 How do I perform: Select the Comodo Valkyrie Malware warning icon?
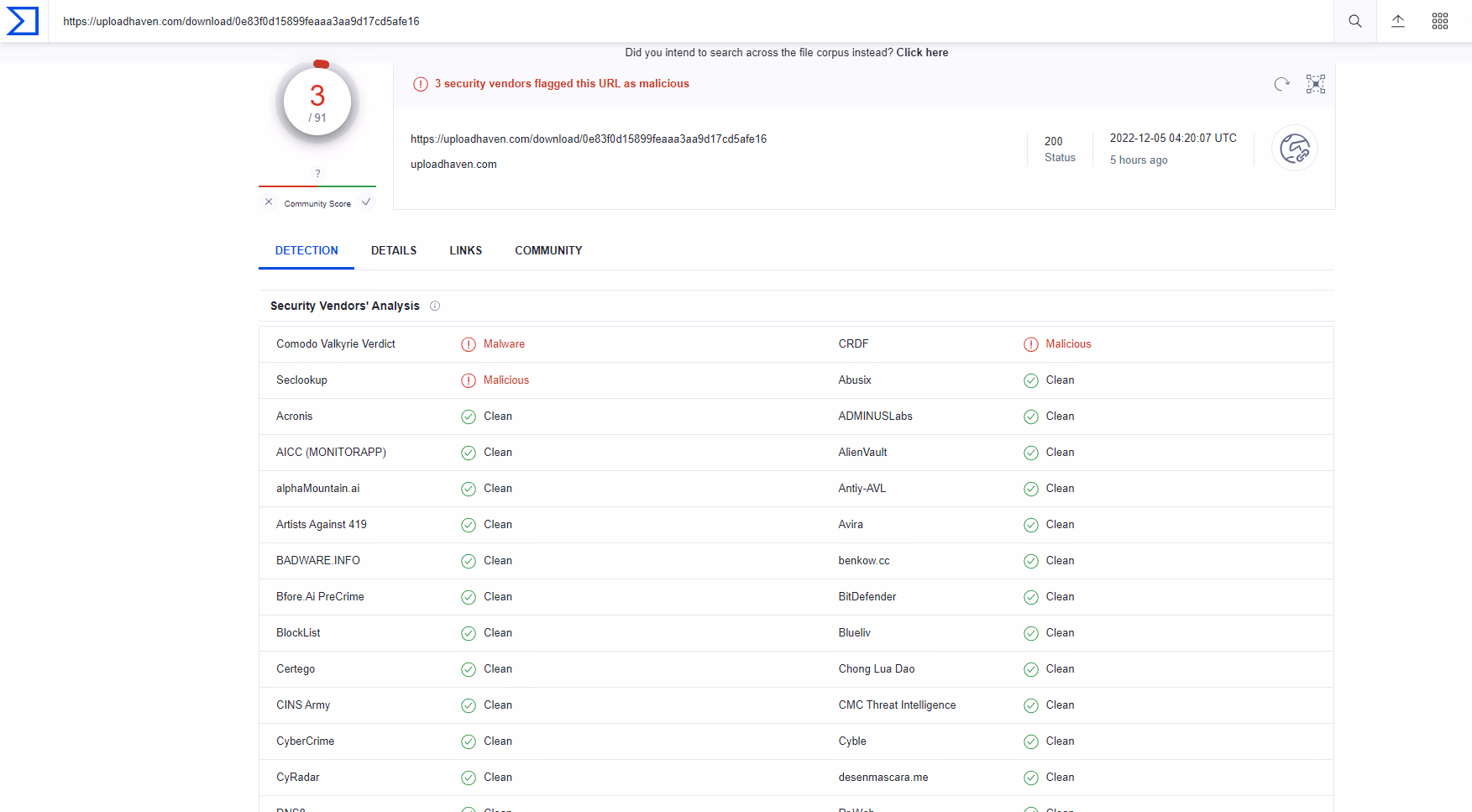pyautogui.click(x=469, y=344)
